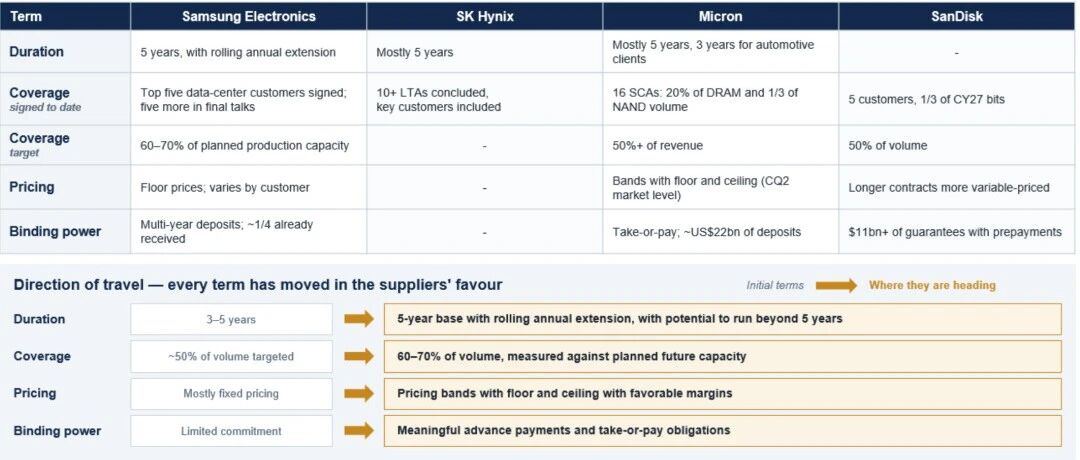The width and height of the screenshot is (1080, 460).
Task: Click the orange arrow beside Duration 3–5 years
Action: [359, 319]
